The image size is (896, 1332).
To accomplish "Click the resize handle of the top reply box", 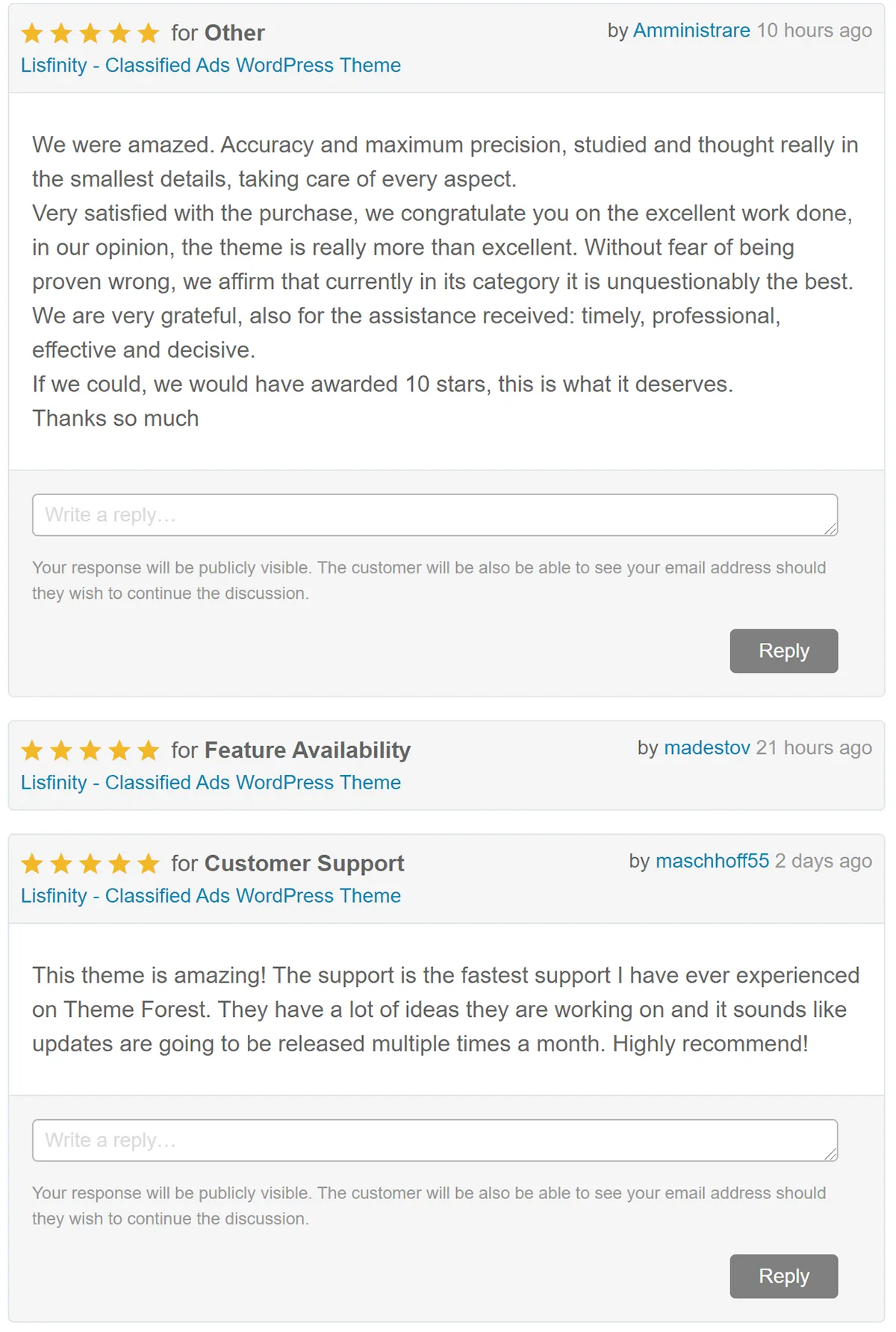I will point(831,530).
